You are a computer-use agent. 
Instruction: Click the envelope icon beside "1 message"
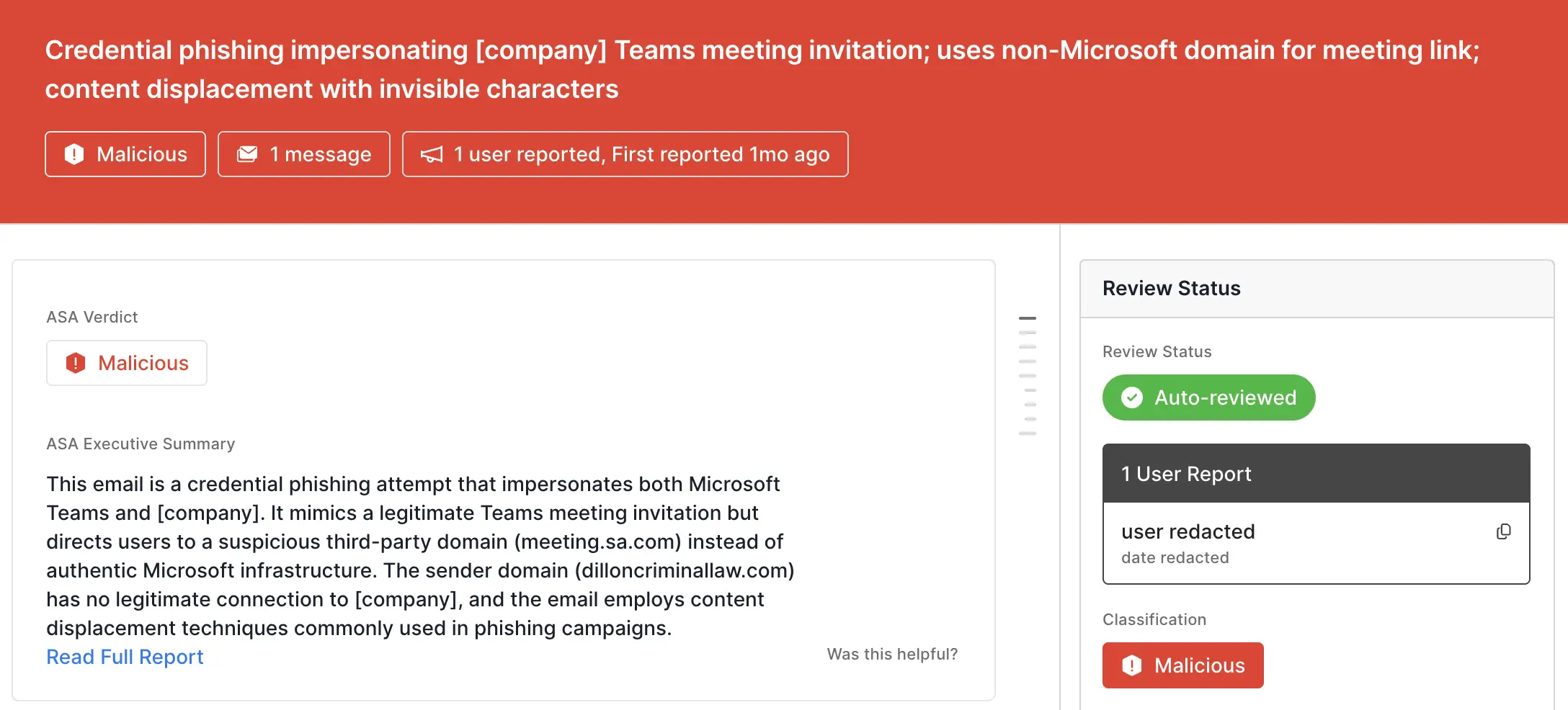point(247,154)
